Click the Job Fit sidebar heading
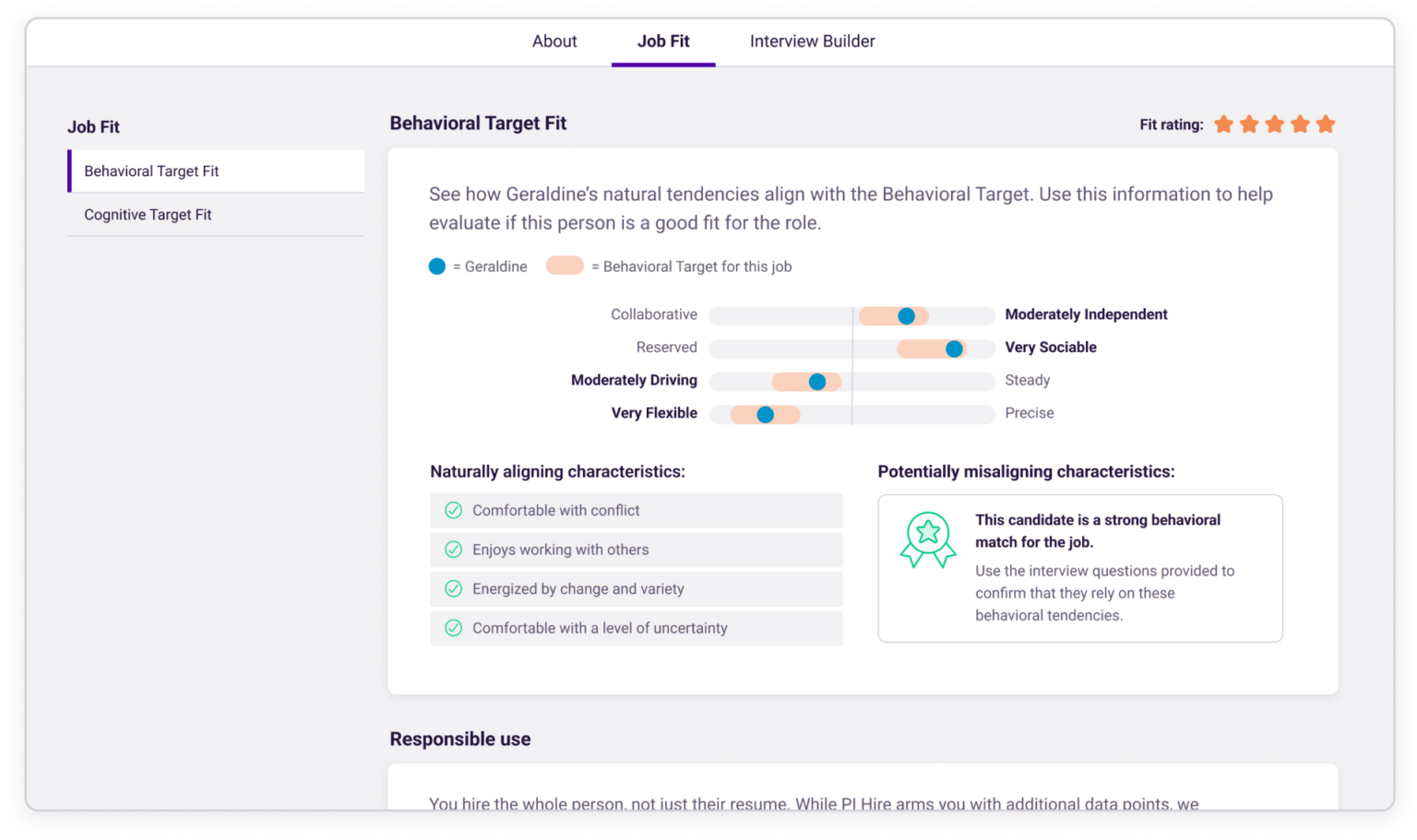Viewport: 1417px width, 840px height. point(93,126)
